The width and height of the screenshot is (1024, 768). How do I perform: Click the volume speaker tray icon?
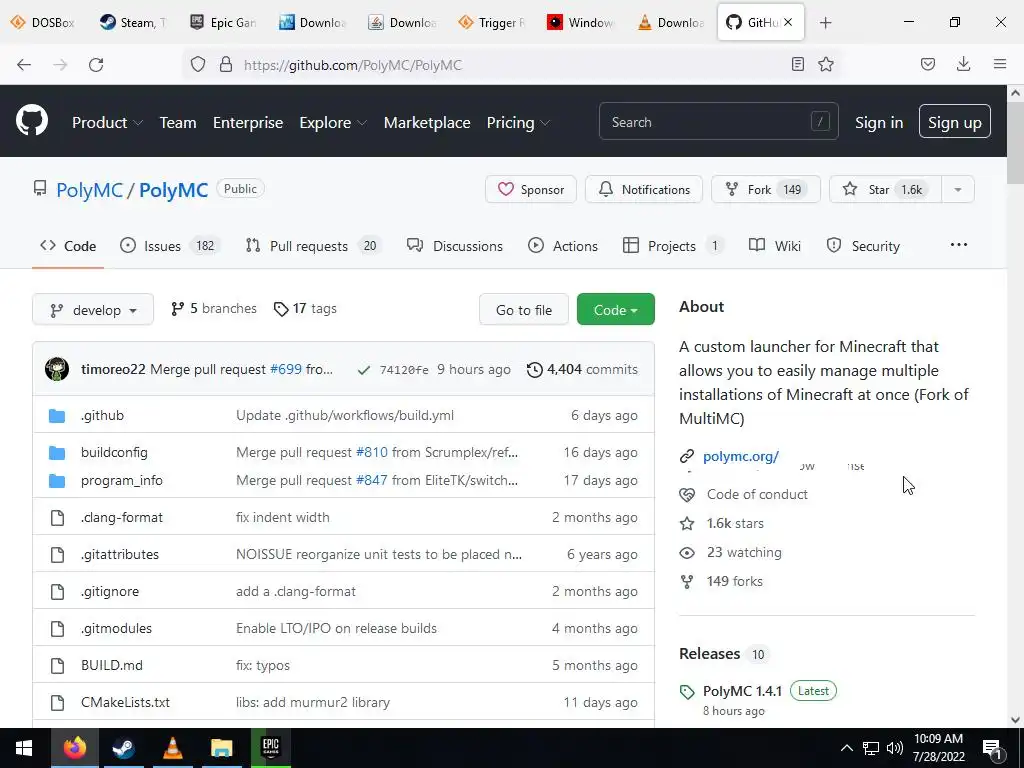pos(895,748)
